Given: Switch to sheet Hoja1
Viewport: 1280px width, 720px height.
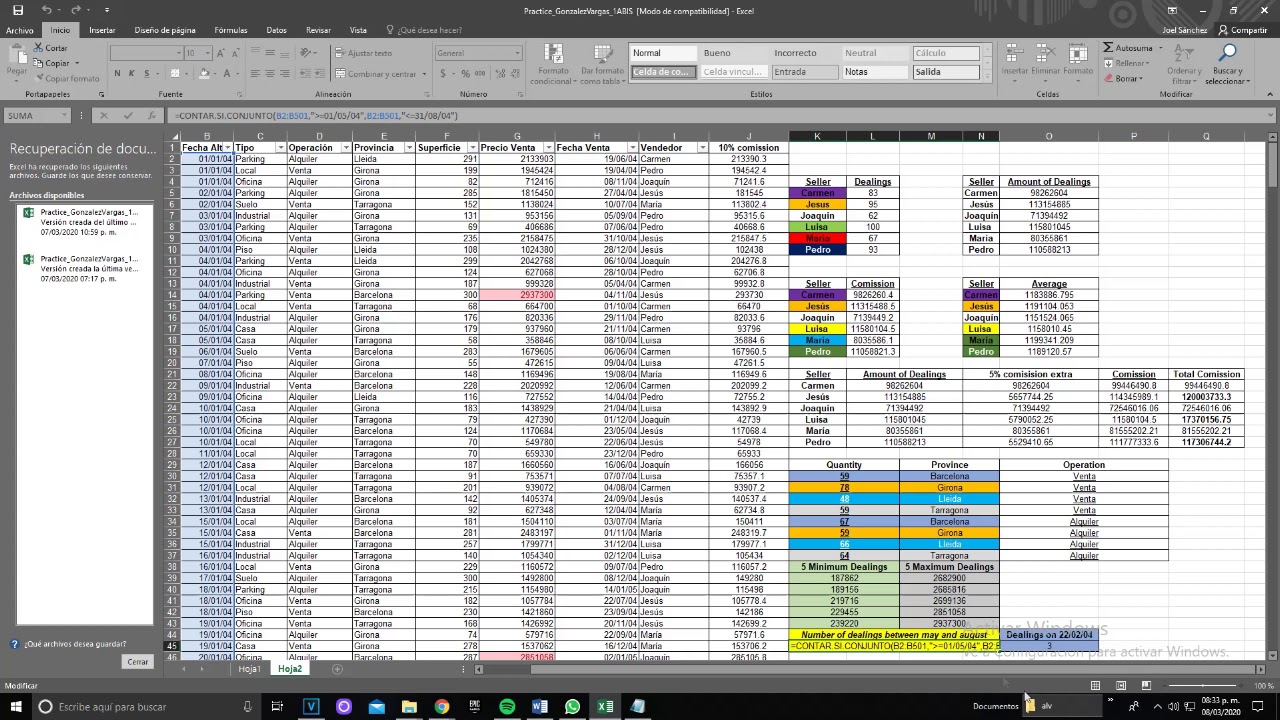Looking at the screenshot, I should click(x=249, y=668).
